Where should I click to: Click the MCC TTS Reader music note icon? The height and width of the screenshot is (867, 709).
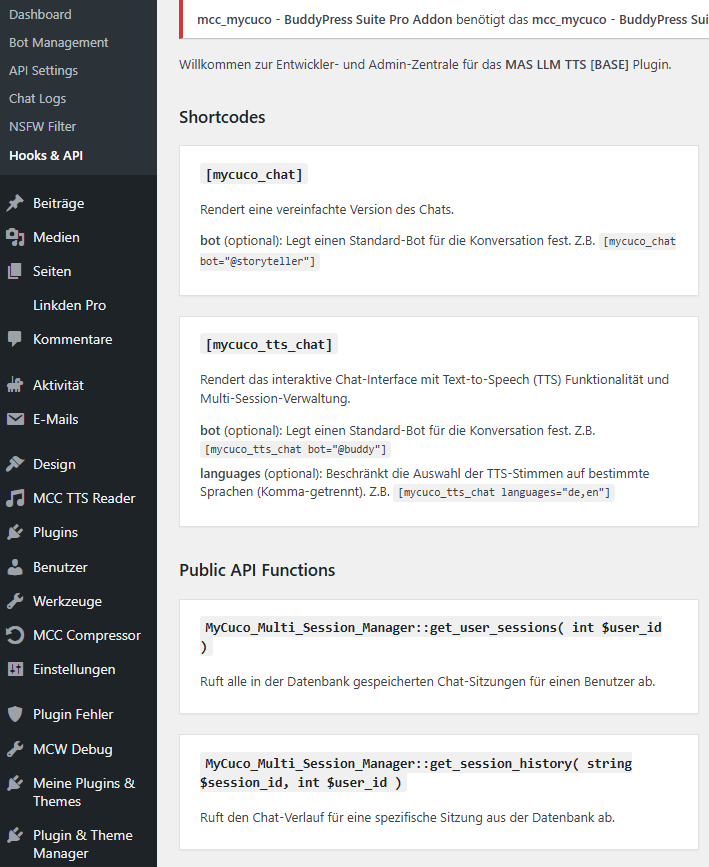point(15,498)
